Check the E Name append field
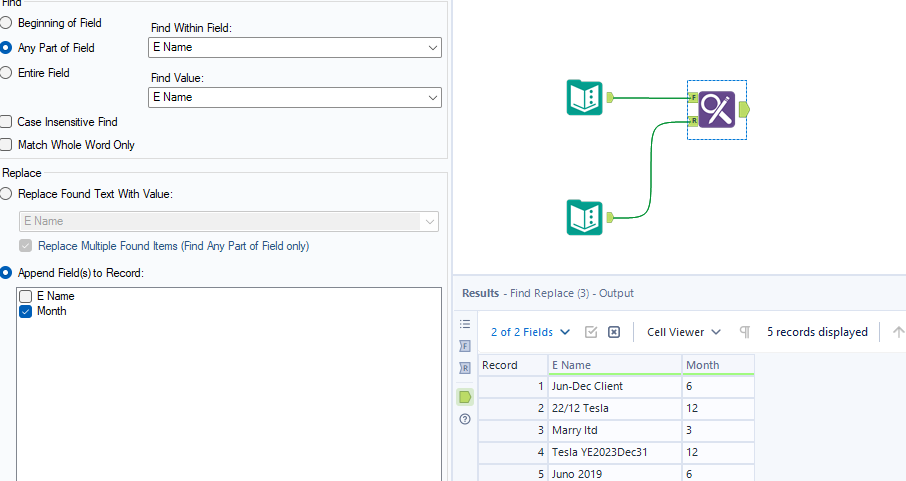 pos(25,296)
